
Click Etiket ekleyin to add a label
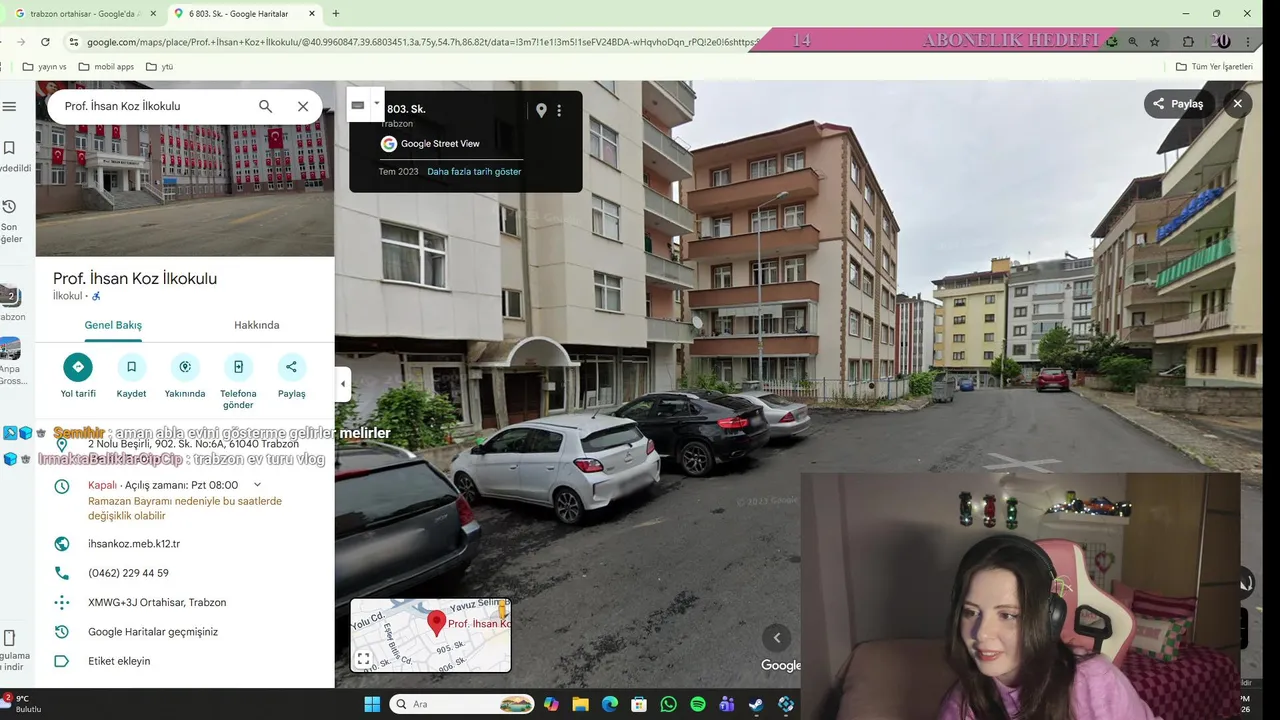pos(119,661)
